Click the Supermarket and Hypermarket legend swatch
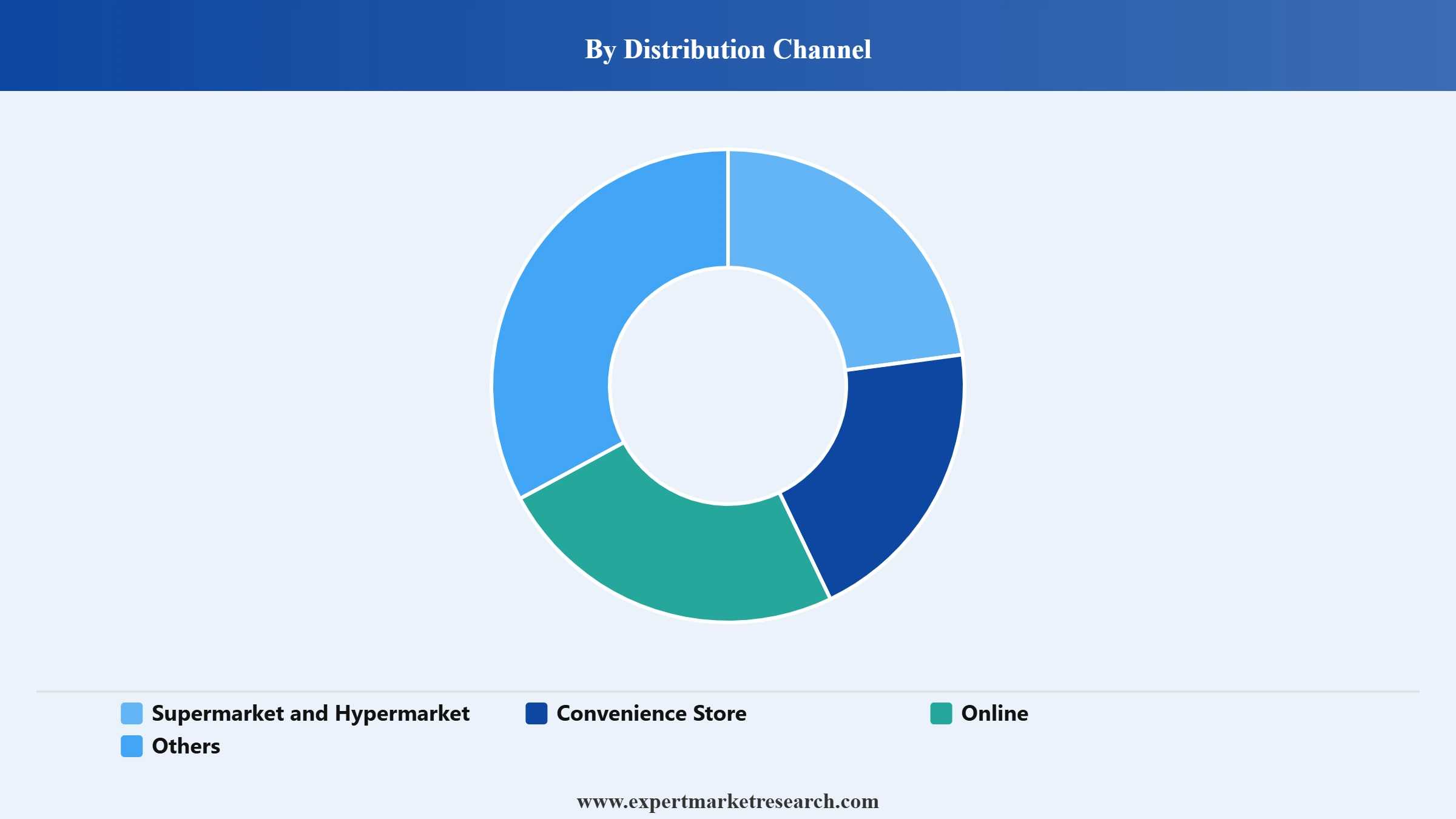1456x819 pixels. click(132, 713)
